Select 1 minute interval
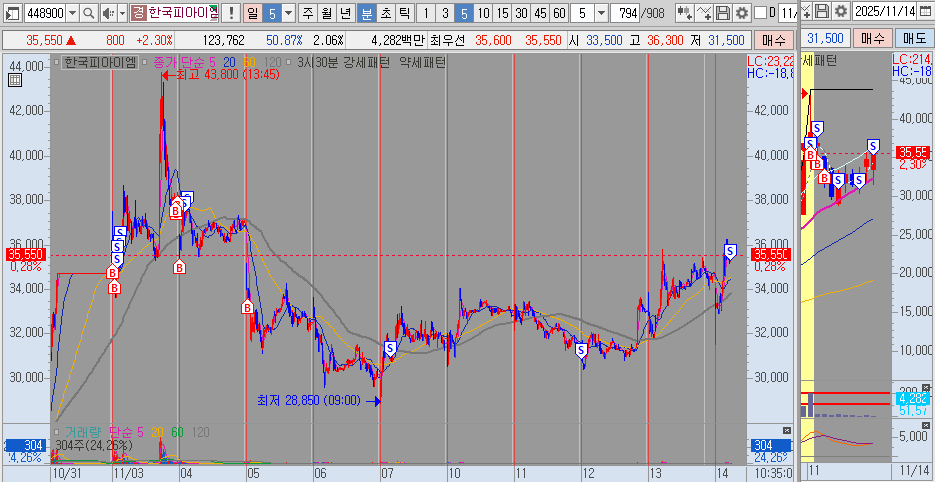Screen dimensions: 935x482 tap(426, 13)
